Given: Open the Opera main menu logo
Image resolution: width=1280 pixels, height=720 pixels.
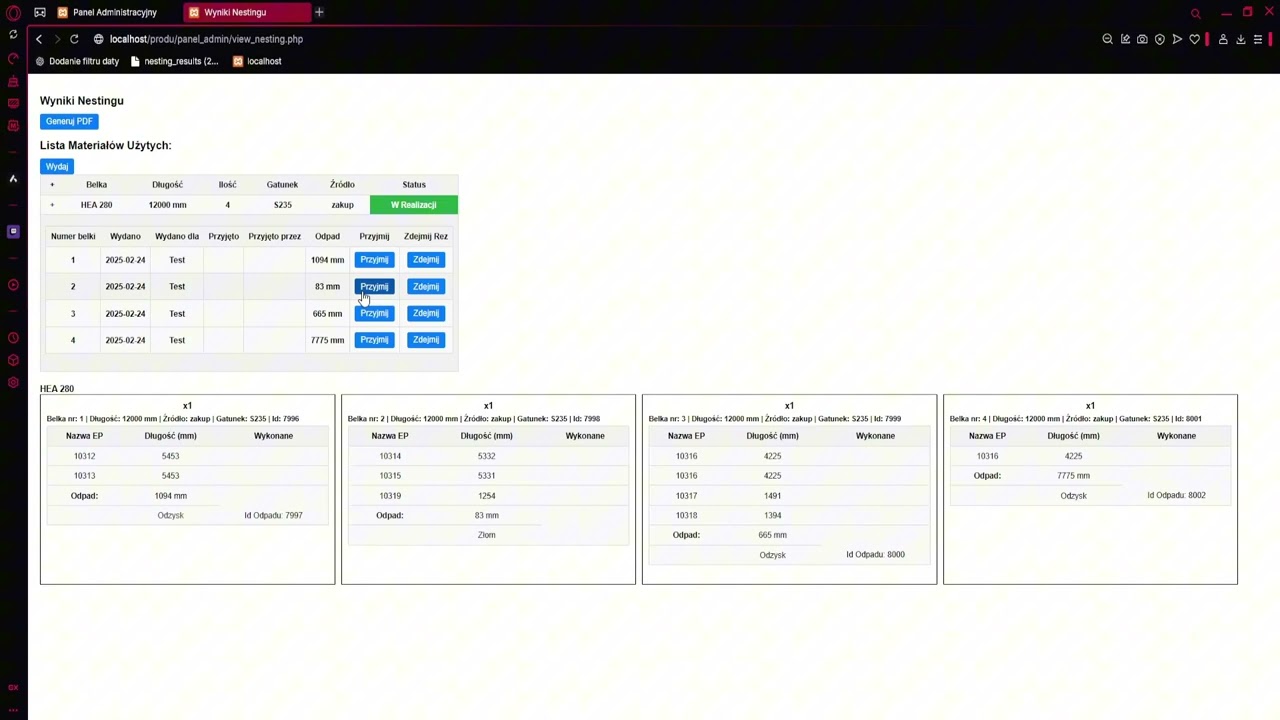Looking at the screenshot, I should coord(13,12).
